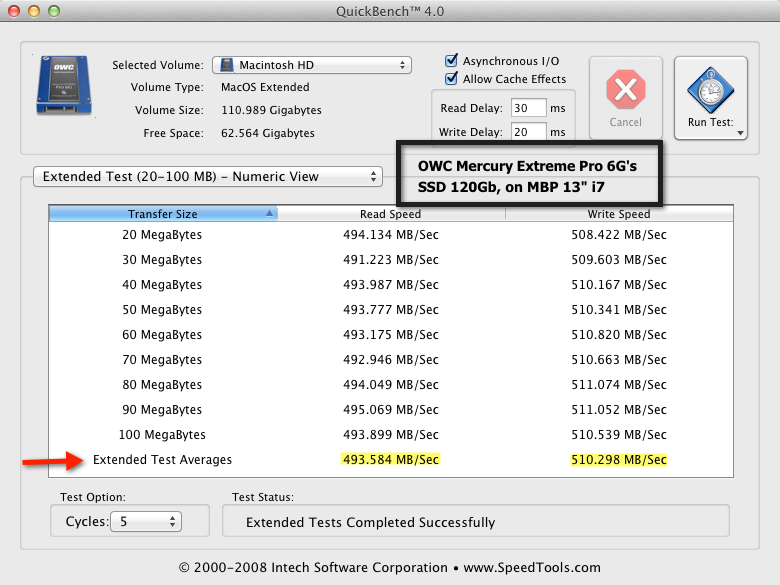780x585 pixels.
Task: Click Extended Tests Completed Successfully status
Action: tap(371, 522)
